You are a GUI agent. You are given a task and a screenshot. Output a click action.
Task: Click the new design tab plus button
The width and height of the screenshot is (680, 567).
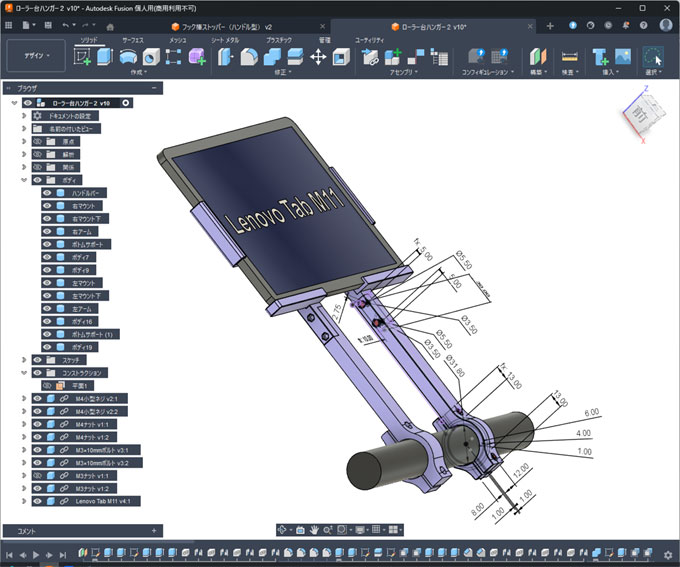[x=550, y=24]
